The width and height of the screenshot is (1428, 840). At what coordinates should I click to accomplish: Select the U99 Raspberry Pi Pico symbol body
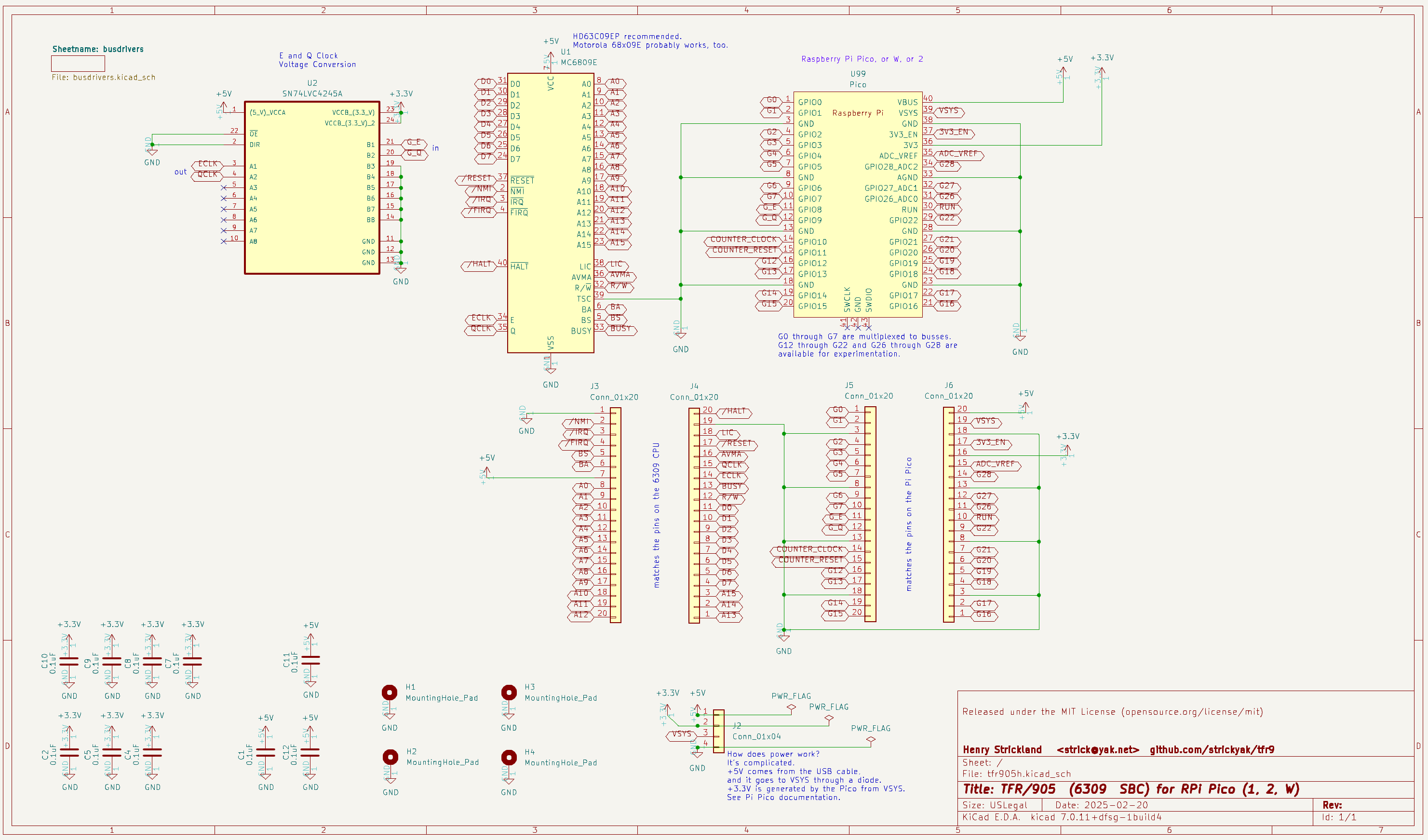click(858, 203)
